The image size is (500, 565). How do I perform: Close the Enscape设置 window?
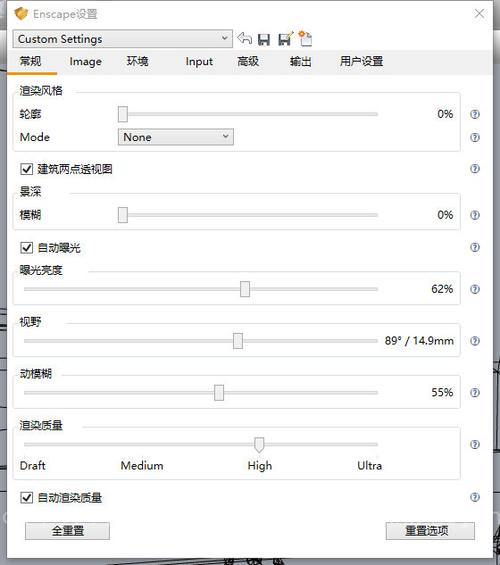479,14
